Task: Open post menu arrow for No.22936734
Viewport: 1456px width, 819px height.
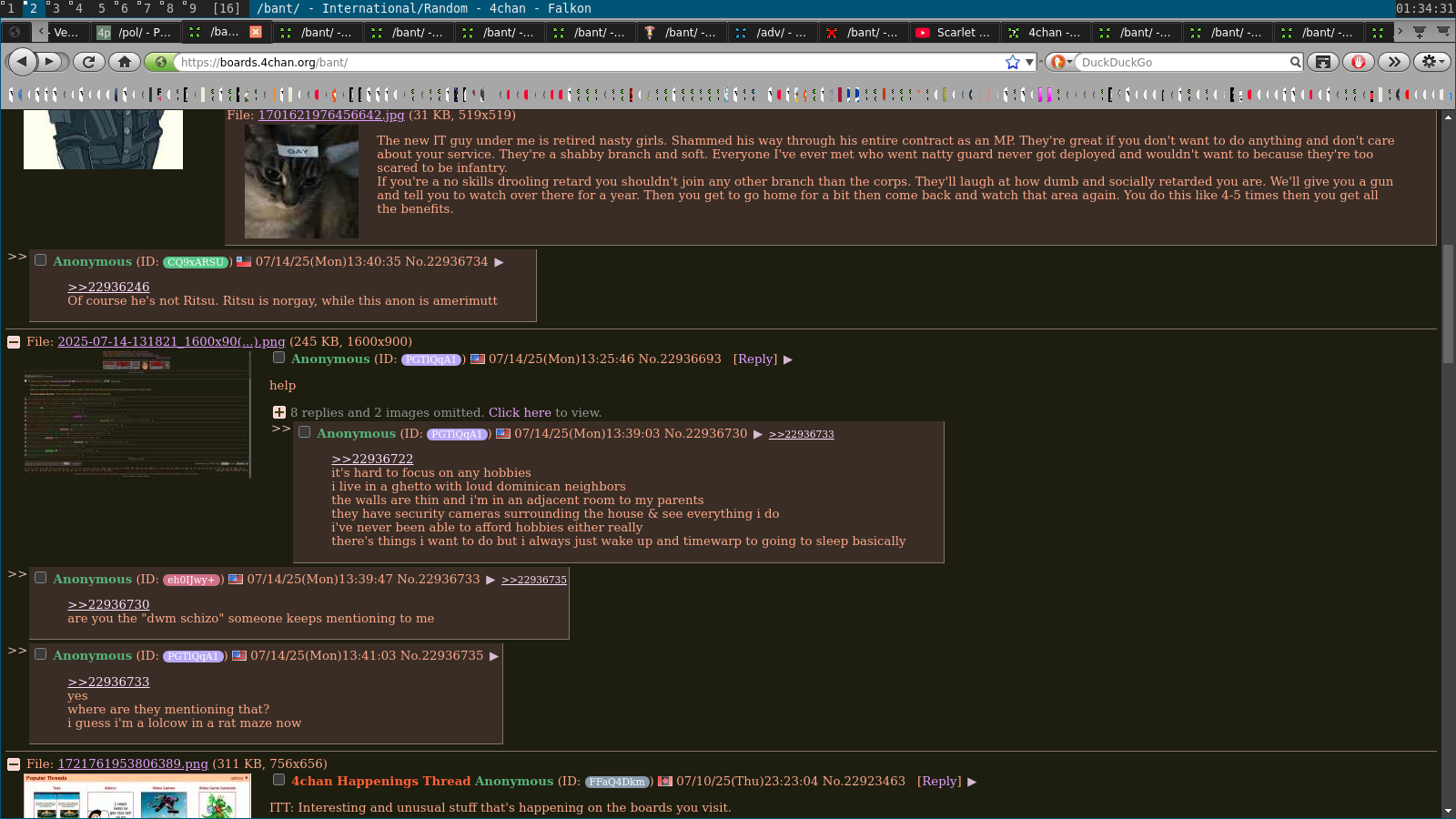Action: tap(499, 262)
